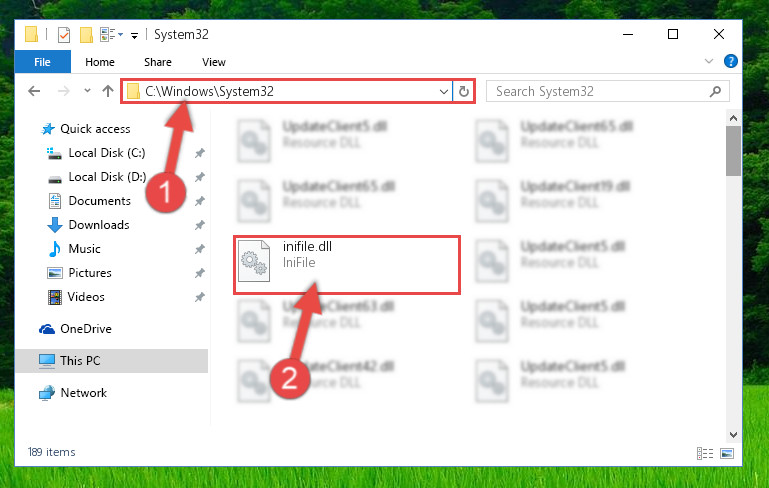Switch to large icons view layout
Viewport: 769px width, 488px height.
pos(727,453)
